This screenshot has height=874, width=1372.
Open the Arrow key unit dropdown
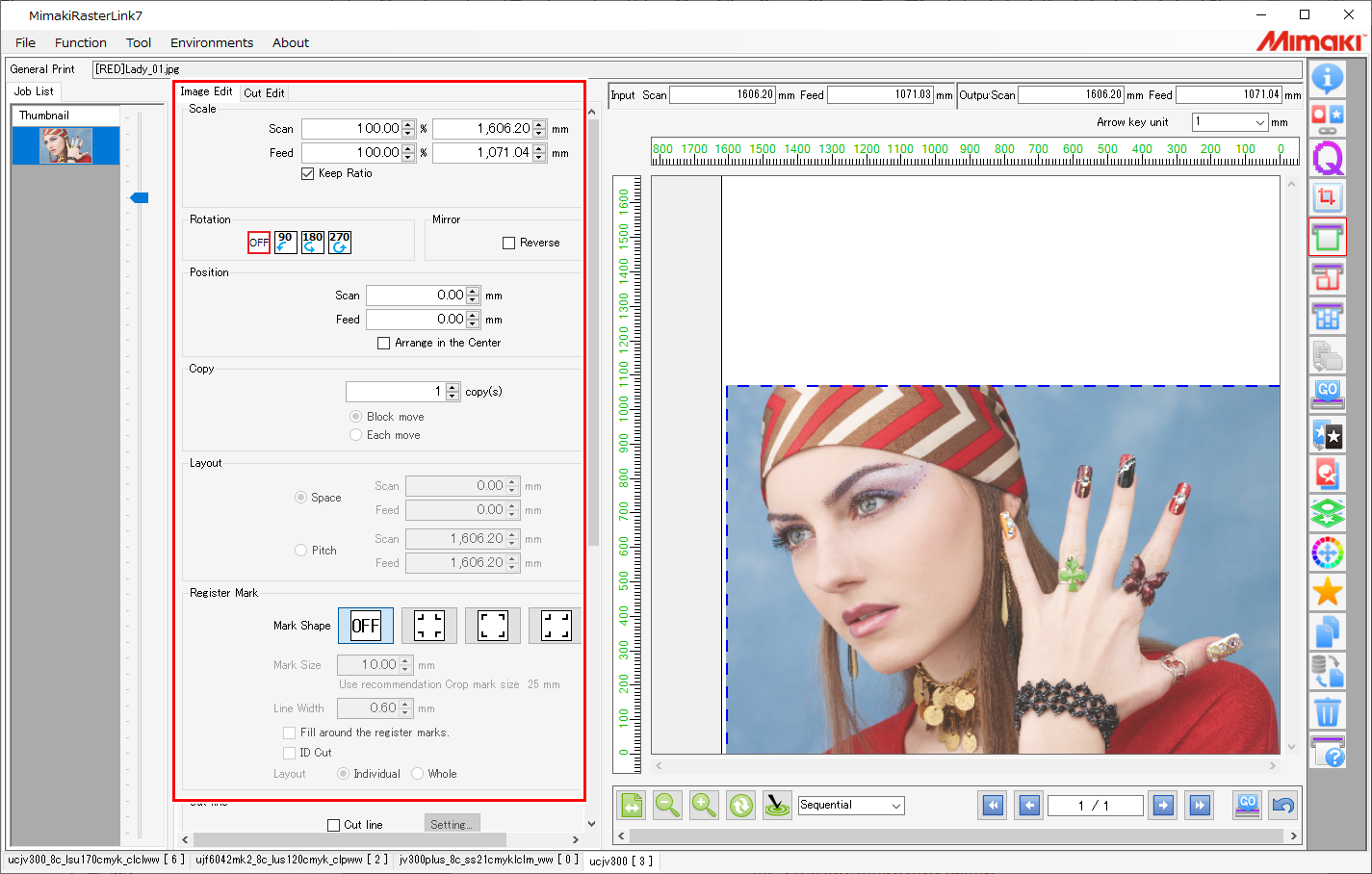point(1230,121)
